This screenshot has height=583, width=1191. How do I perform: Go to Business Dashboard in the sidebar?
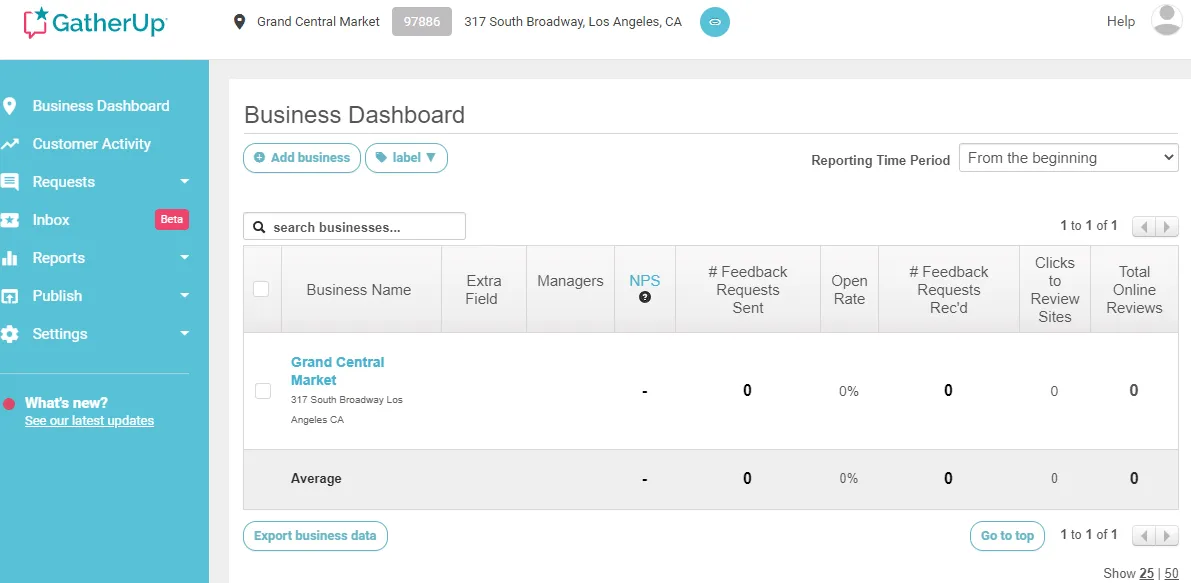[x=100, y=106]
